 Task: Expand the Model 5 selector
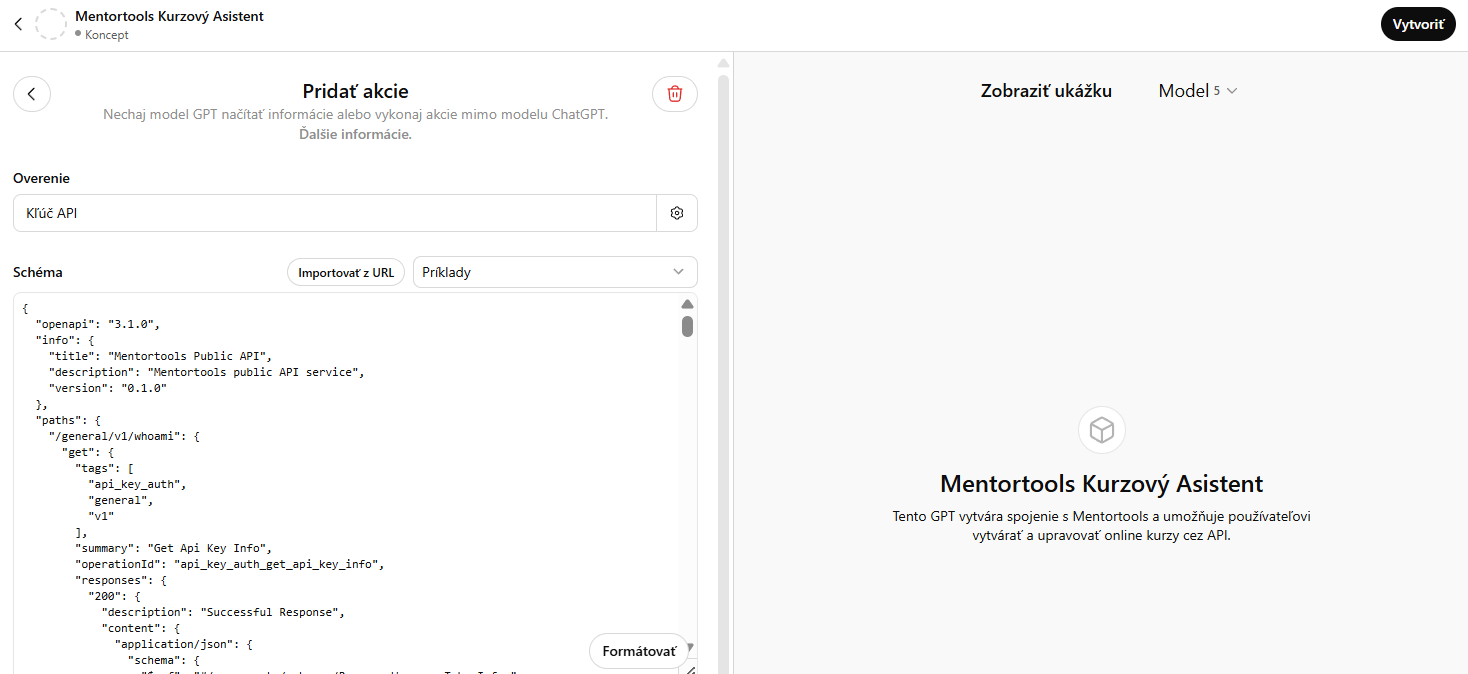pyautogui.click(x=1198, y=91)
